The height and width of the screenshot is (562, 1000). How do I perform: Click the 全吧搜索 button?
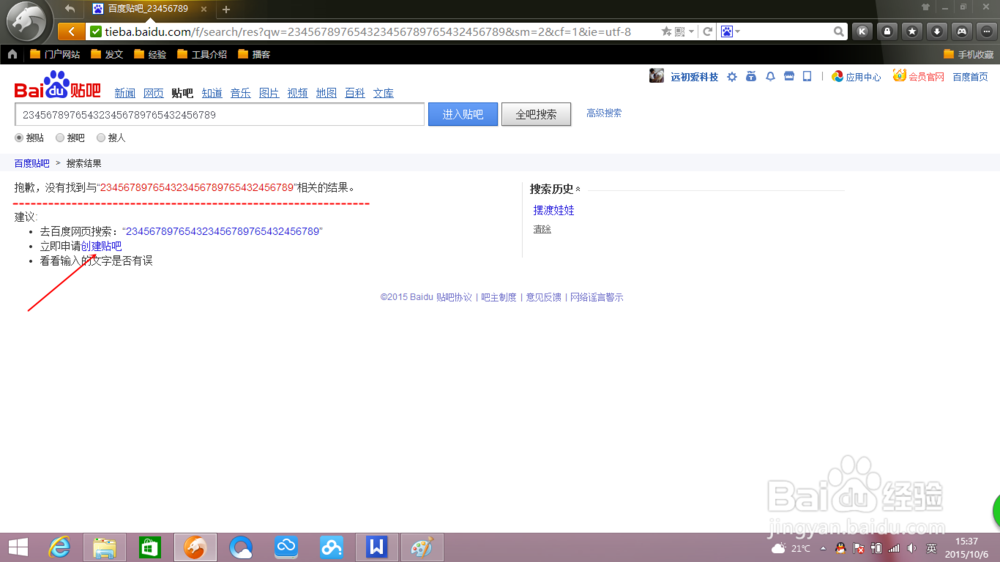click(x=536, y=114)
